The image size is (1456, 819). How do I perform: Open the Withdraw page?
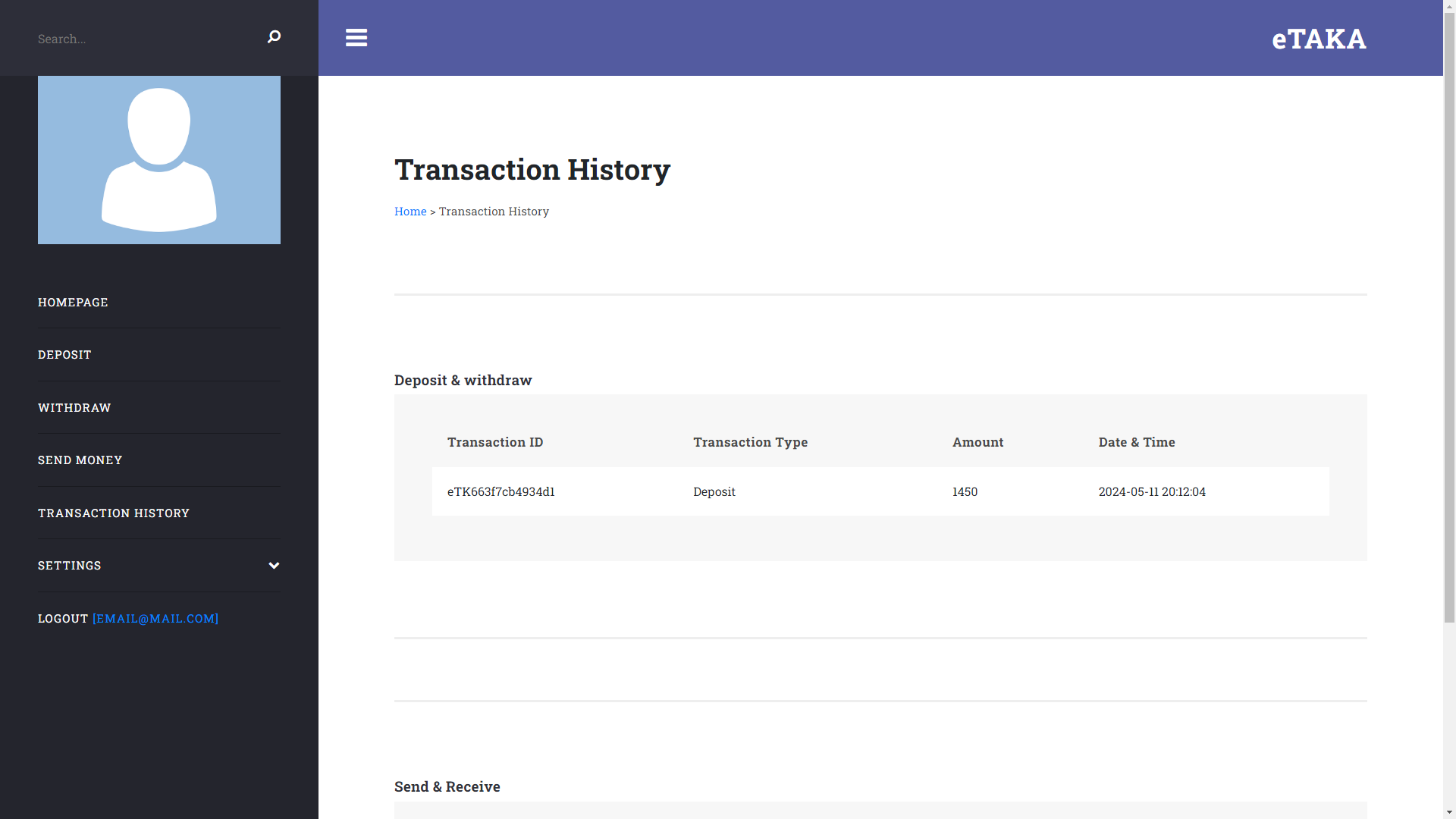click(x=74, y=408)
